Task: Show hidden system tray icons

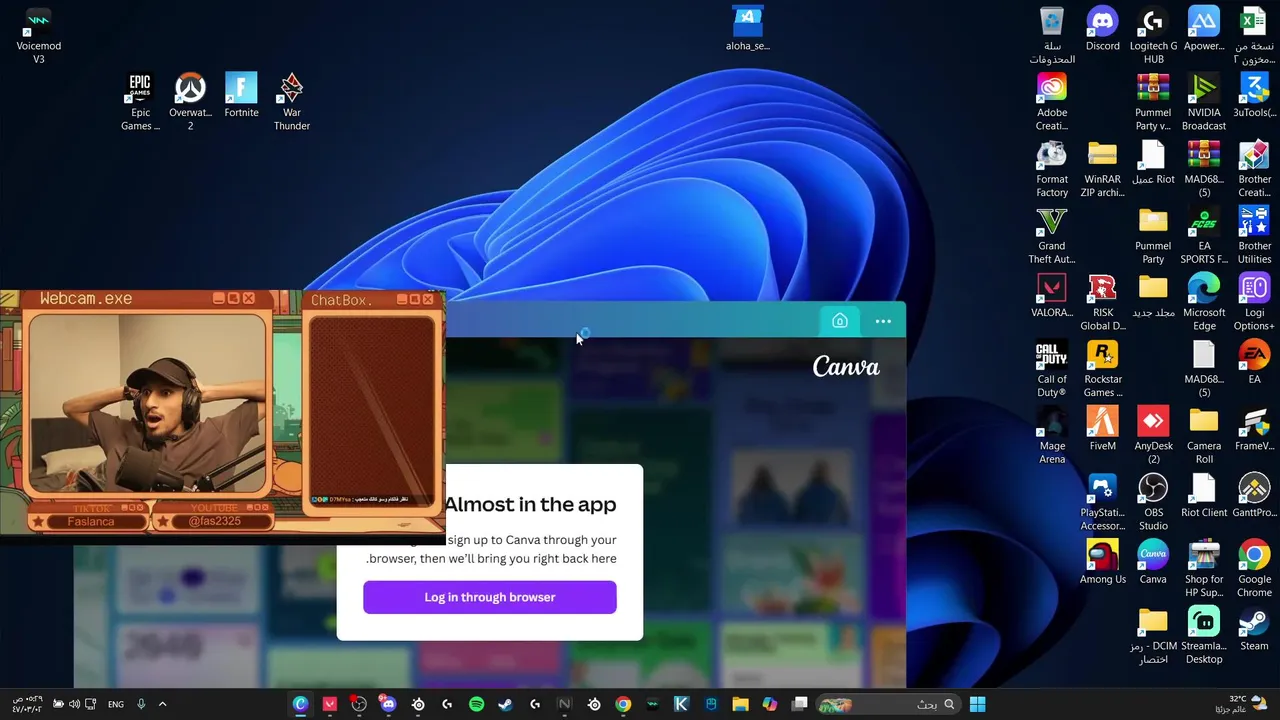Action: (x=162, y=704)
